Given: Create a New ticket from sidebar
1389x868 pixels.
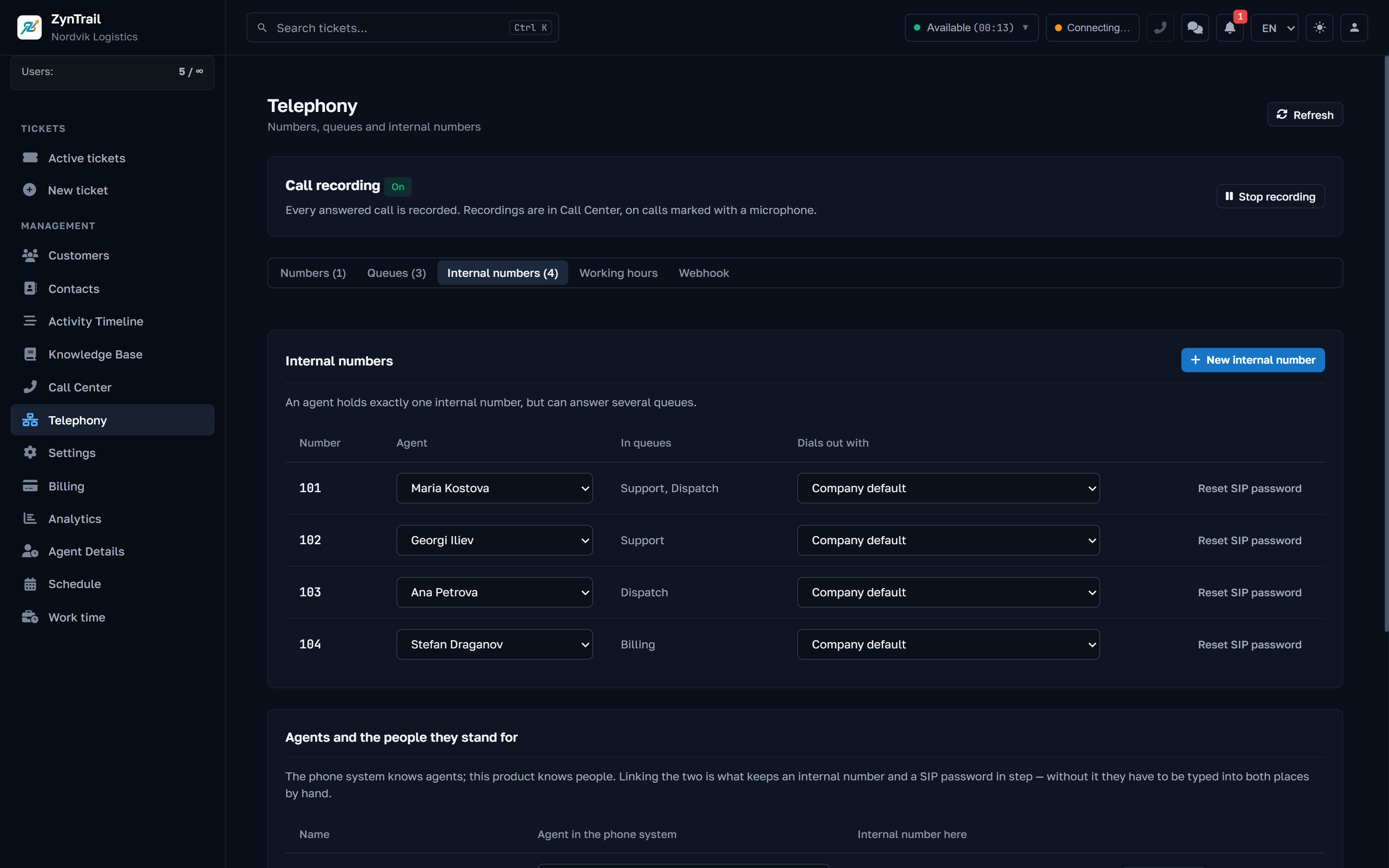Looking at the screenshot, I should [112, 190].
